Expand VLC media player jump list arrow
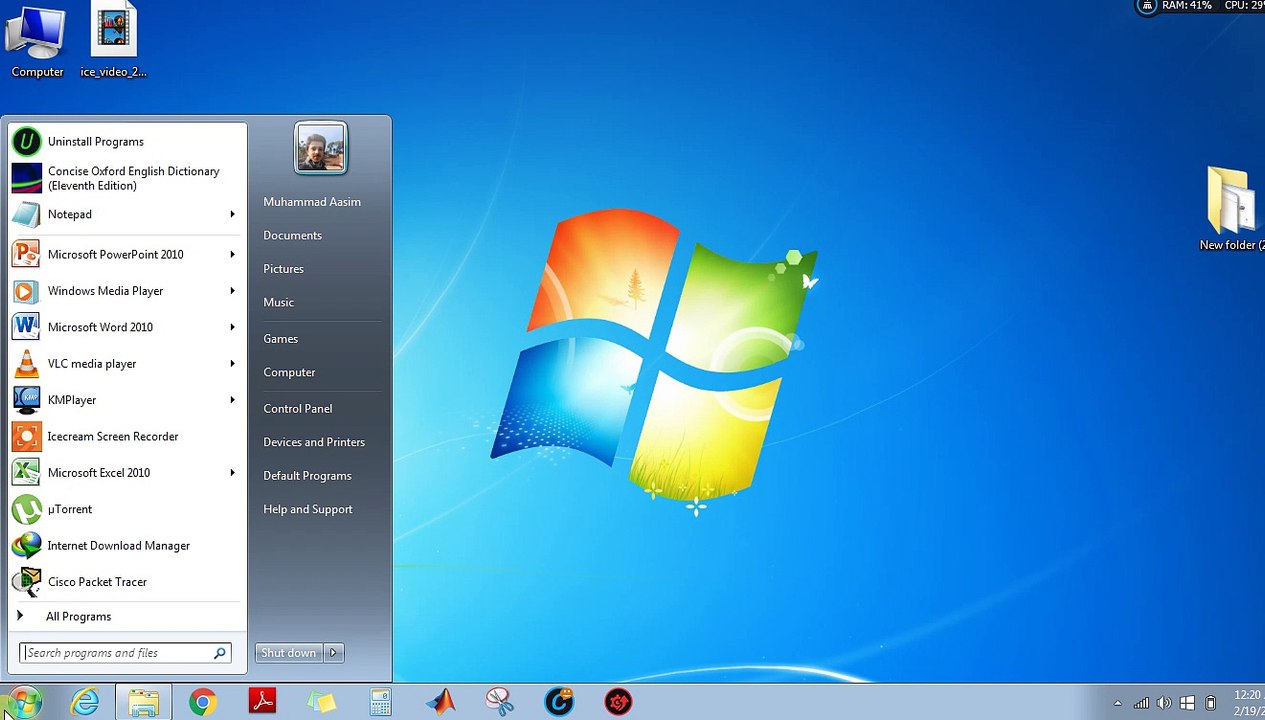This screenshot has width=1265, height=720. [233, 364]
